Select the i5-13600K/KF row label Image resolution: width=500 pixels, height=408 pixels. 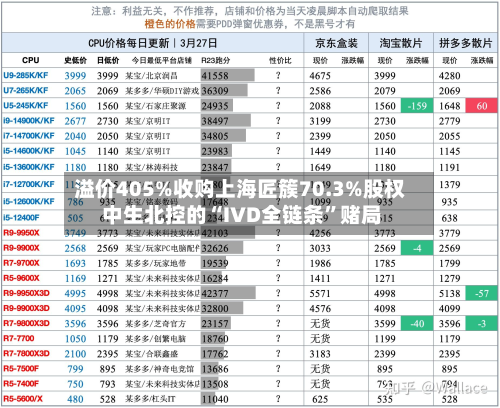coord(29,167)
